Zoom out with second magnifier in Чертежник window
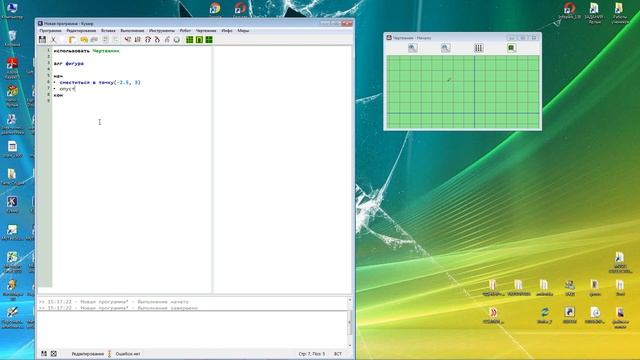 point(445,48)
